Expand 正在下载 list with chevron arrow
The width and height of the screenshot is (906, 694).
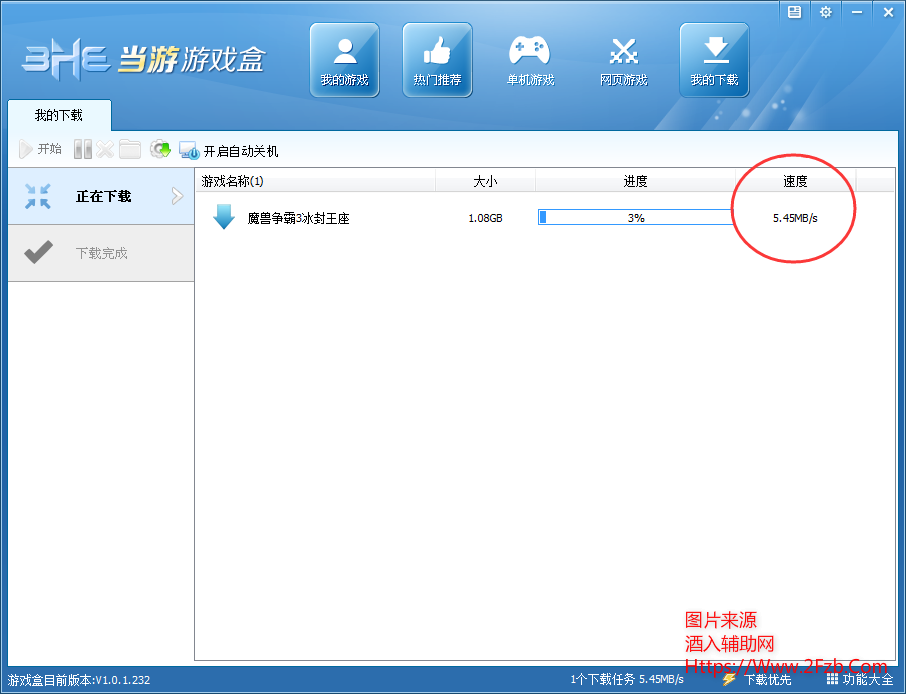tap(178, 196)
